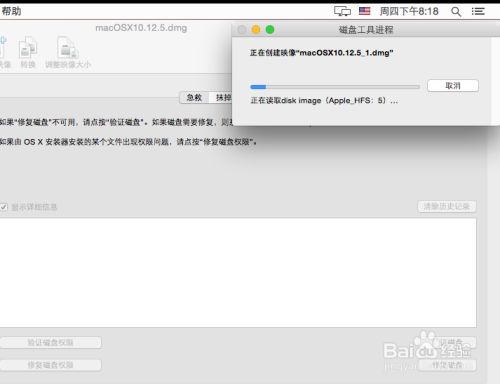Zoom the 磁盘工具进程 window with green button

[270, 30]
